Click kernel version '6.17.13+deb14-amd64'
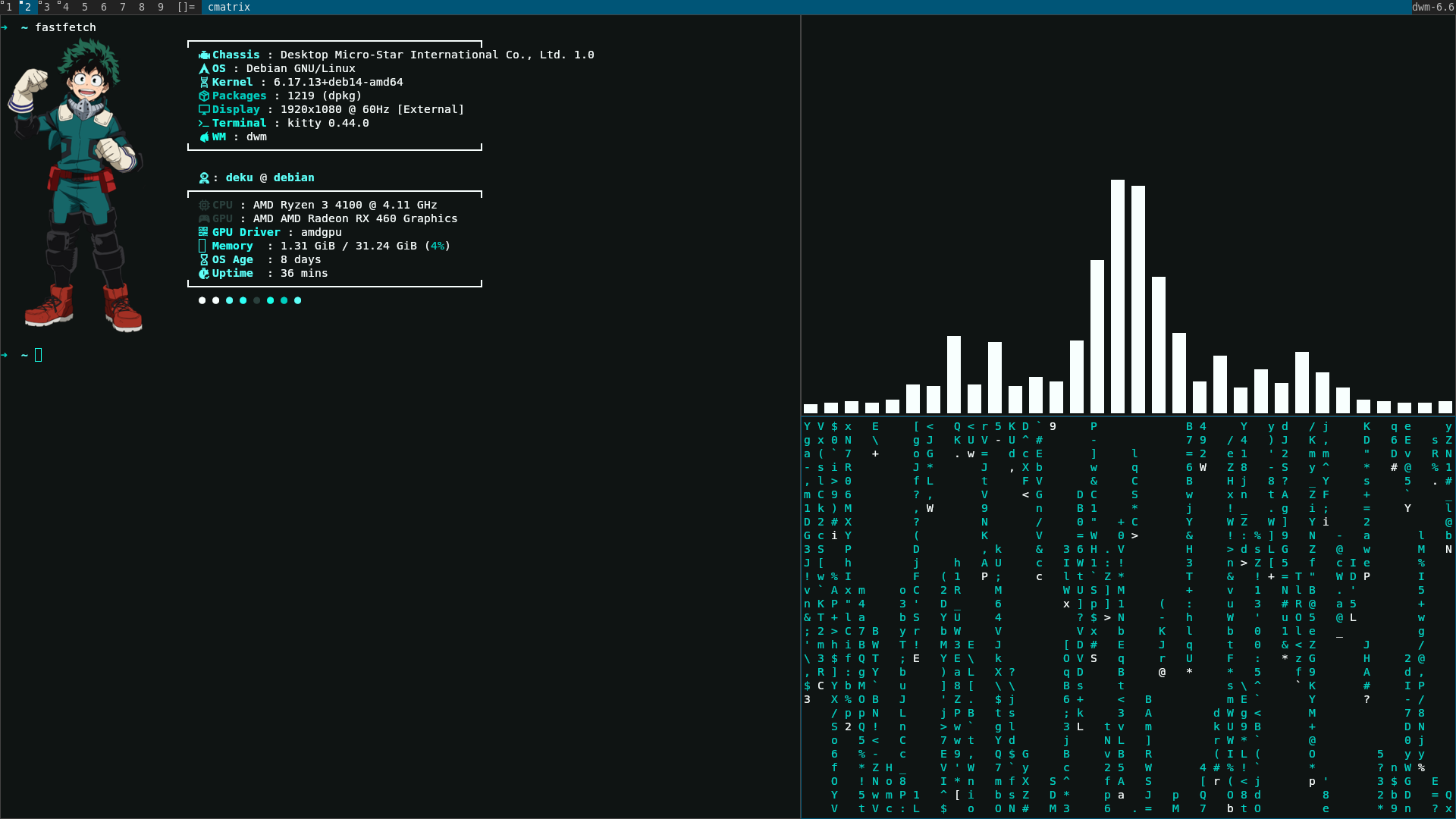 pyautogui.click(x=338, y=82)
